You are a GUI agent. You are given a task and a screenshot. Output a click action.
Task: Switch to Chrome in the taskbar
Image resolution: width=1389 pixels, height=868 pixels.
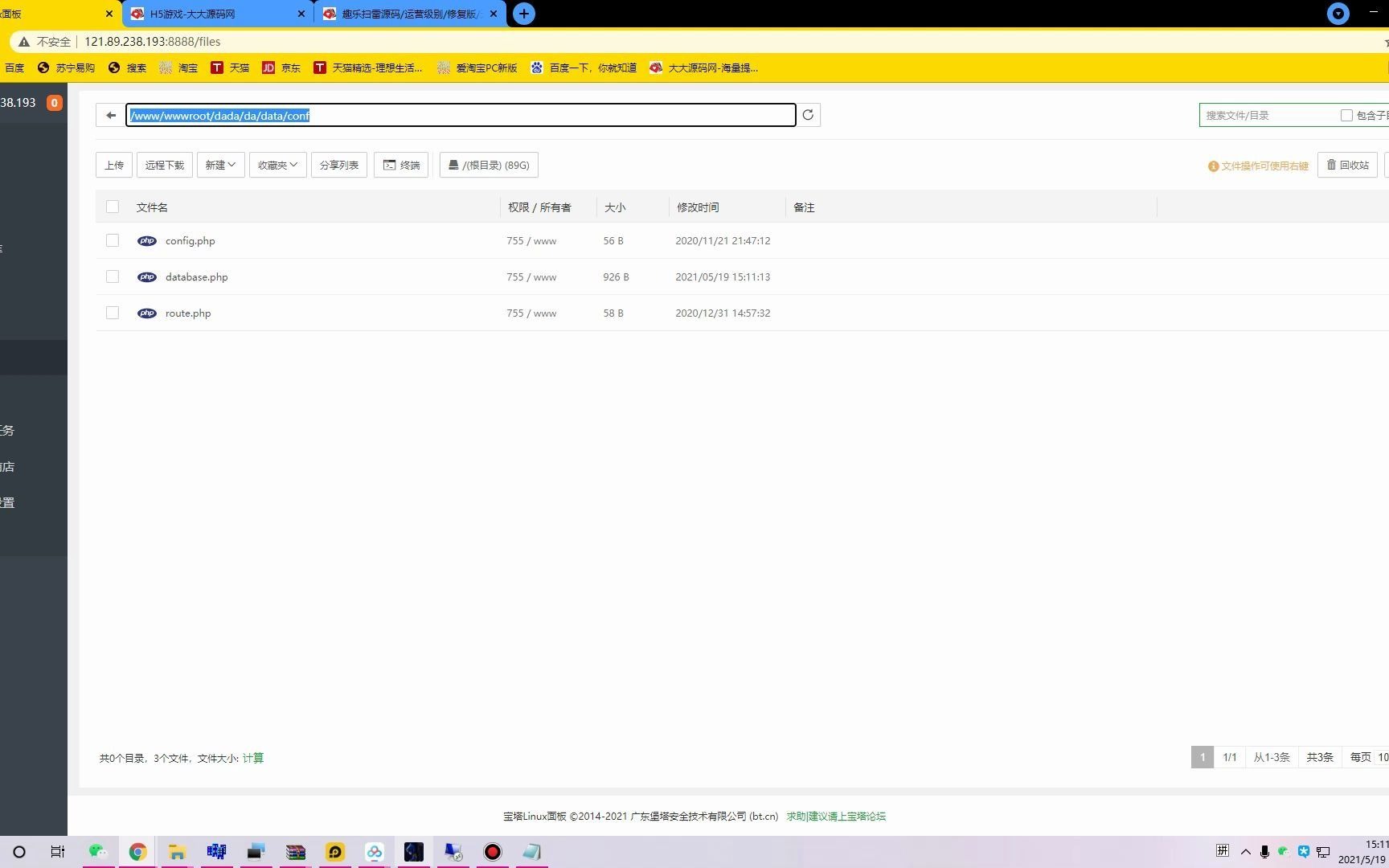point(137,852)
